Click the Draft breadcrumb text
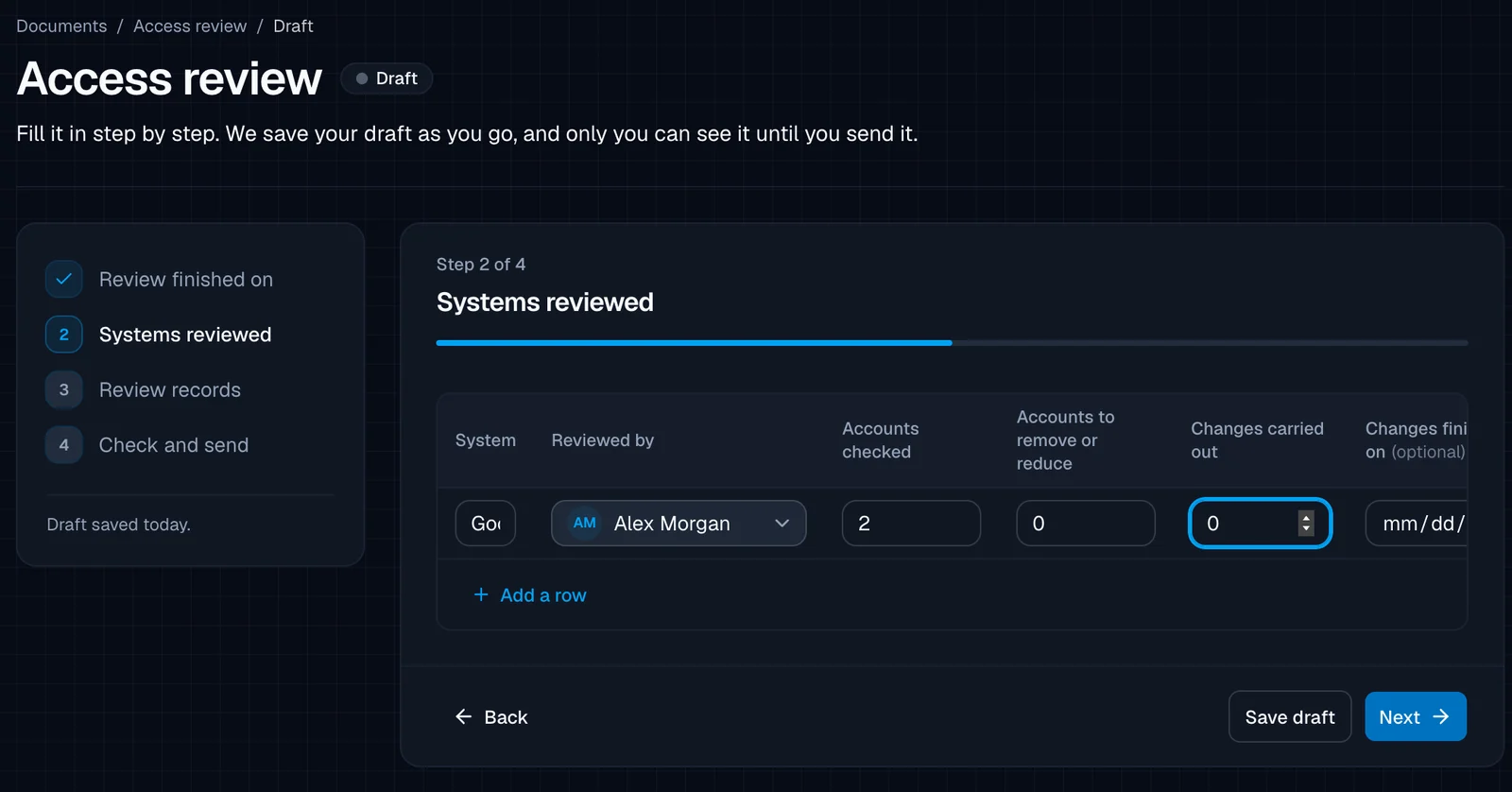This screenshot has height=792, width=1512. coord(293,26)
